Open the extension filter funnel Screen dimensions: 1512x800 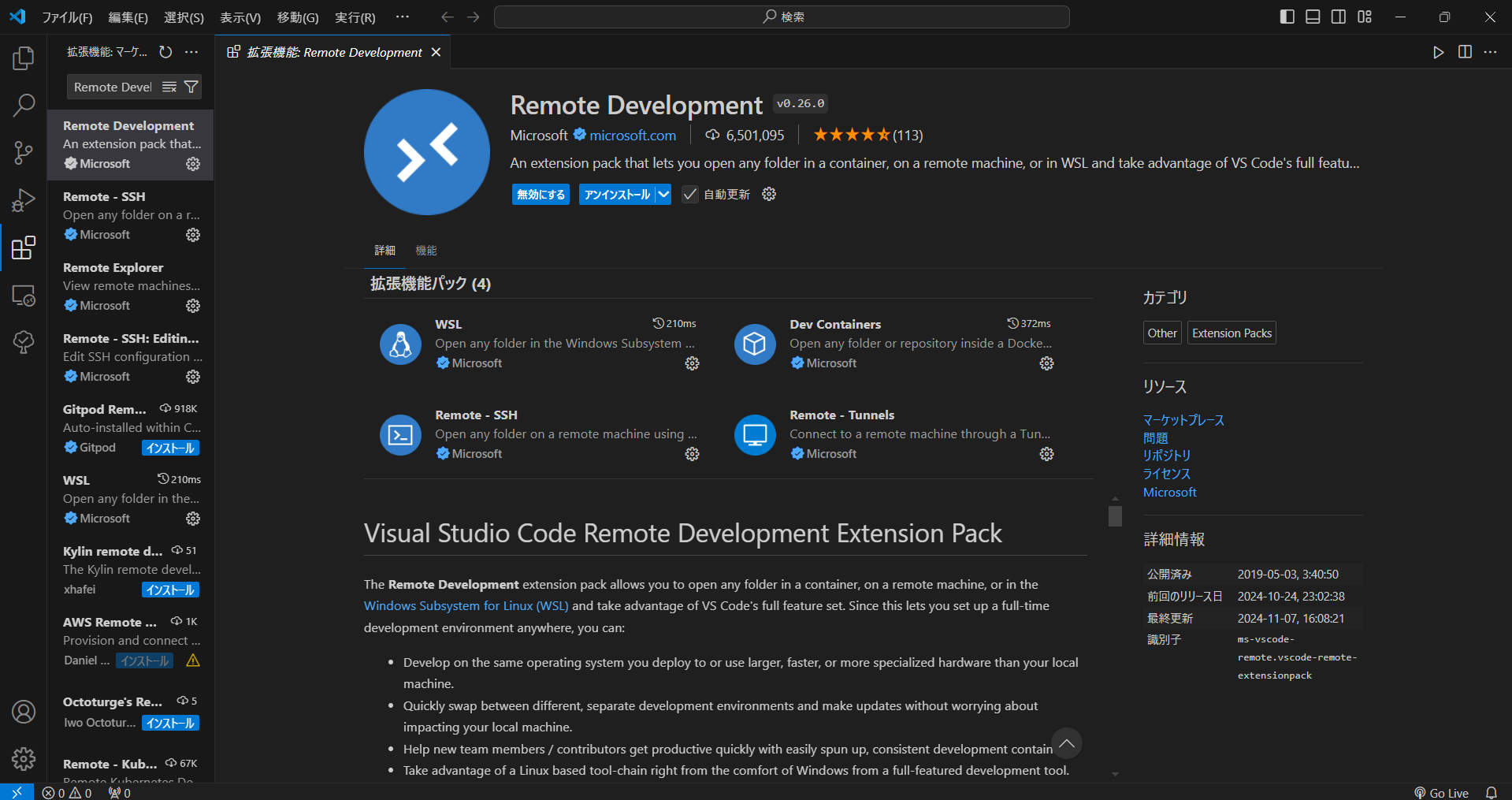[x=191, y=87]
